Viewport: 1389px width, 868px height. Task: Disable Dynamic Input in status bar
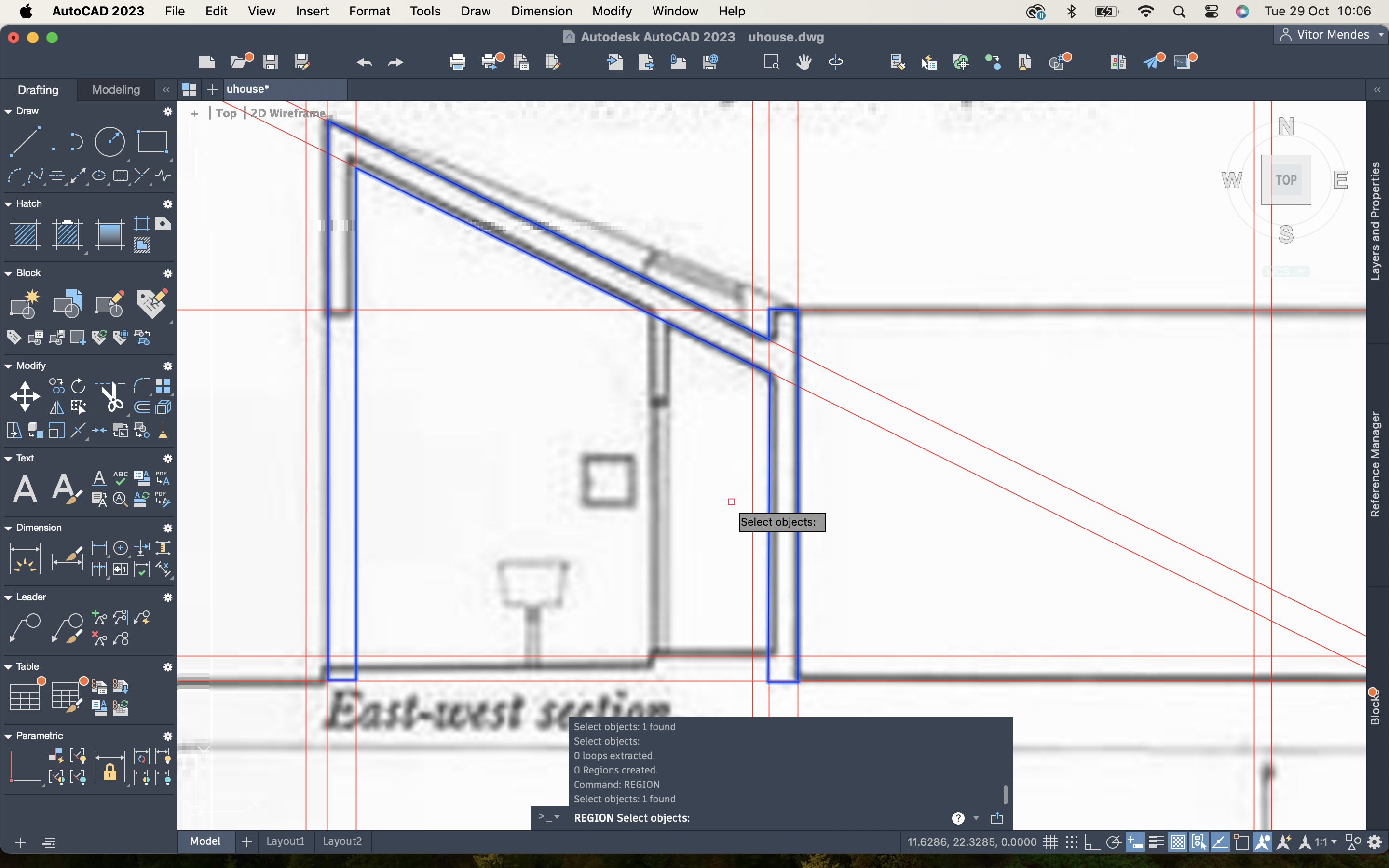pos(1135,842)
